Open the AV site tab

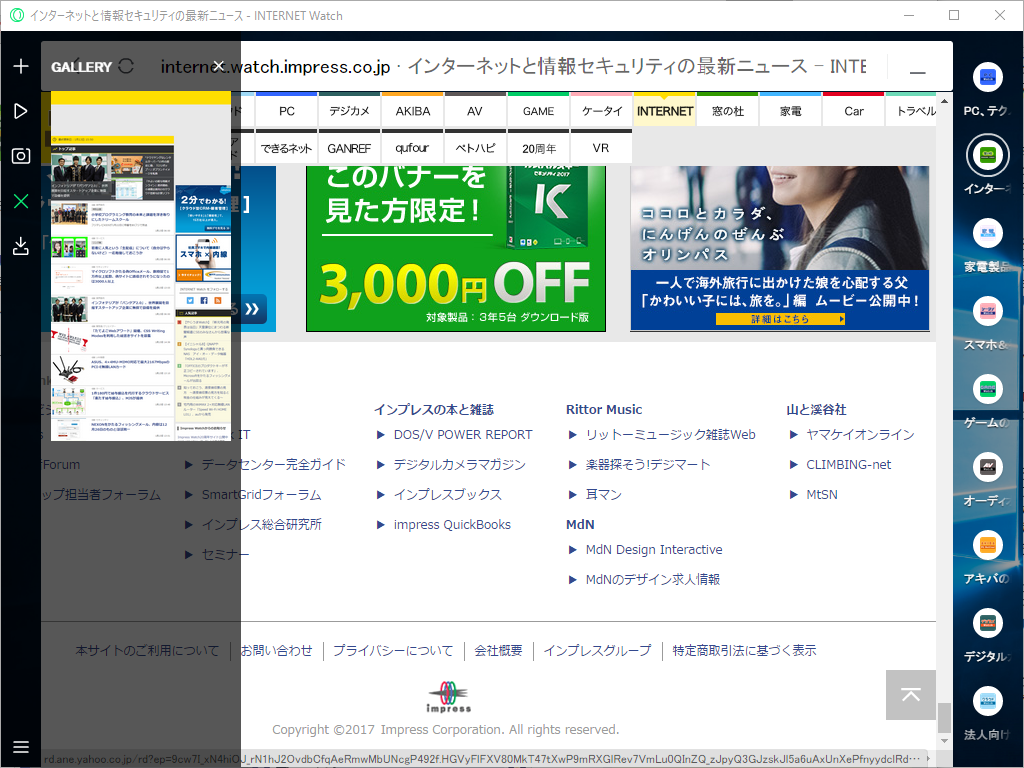coord(475,110)
